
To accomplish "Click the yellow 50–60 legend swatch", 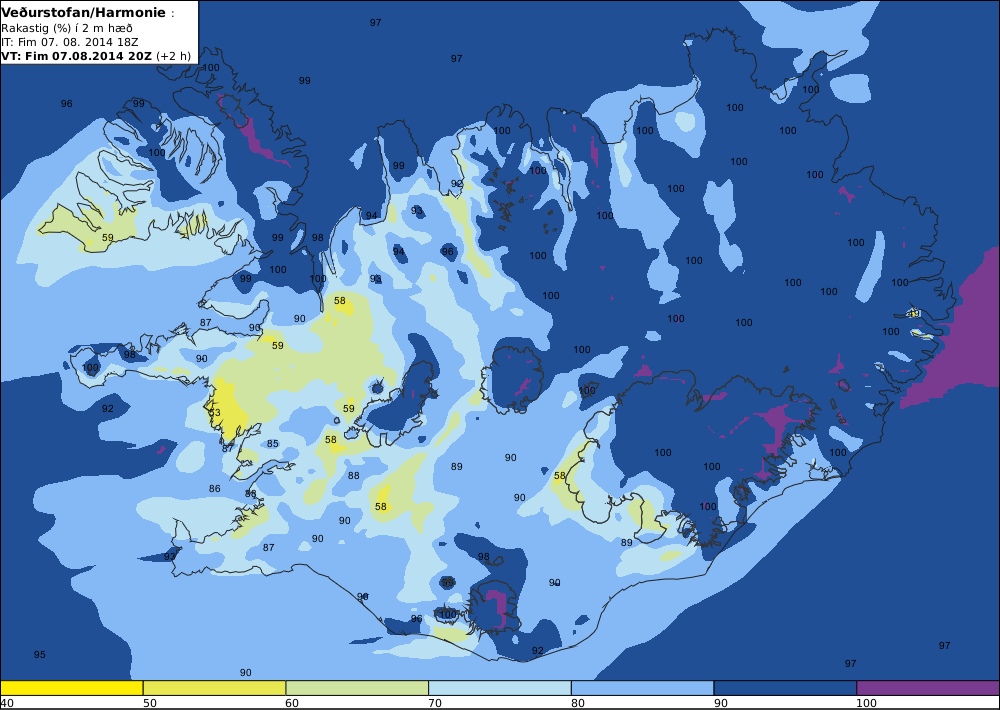I will 214,688.
